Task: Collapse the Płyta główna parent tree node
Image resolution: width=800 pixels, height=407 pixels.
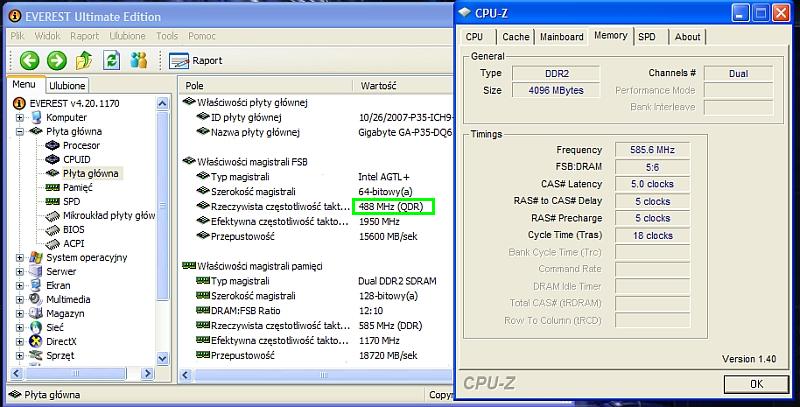Action: [x=20, y=131]
